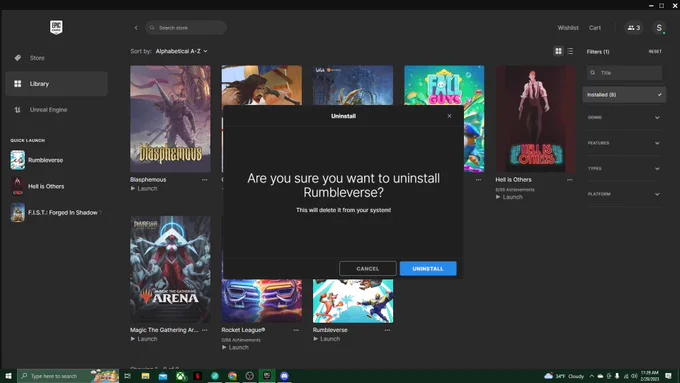Screen dimensions: 680x383
Task: Expand the Platform filter section
Action: click(x=624, y=194)
